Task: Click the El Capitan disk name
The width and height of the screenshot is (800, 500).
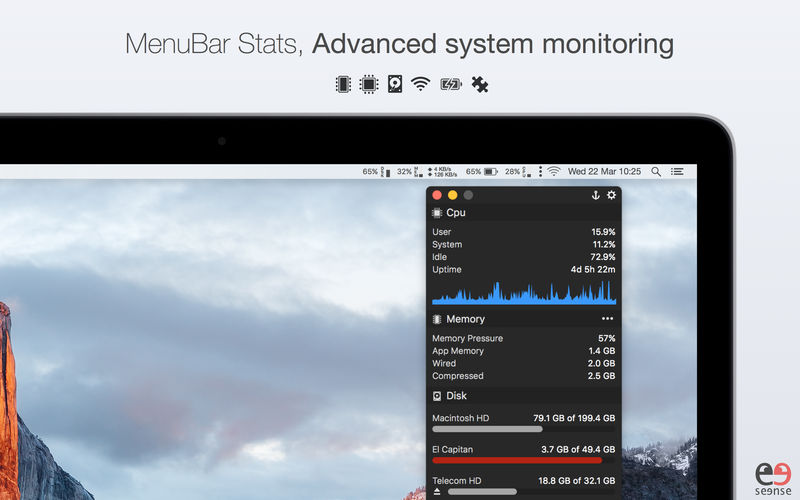Action: (452, 449)
